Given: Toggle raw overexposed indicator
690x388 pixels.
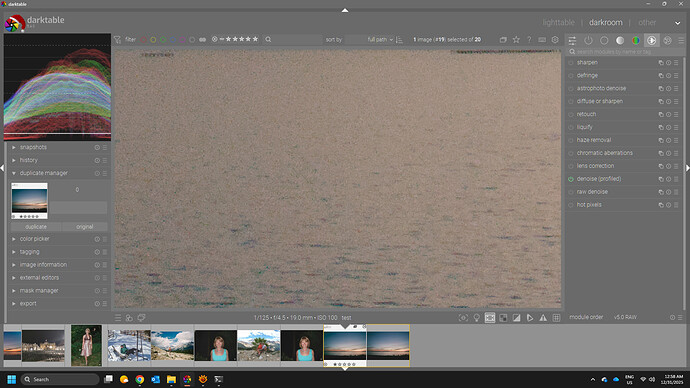Looking at the screenshot, I should [503, 318].
